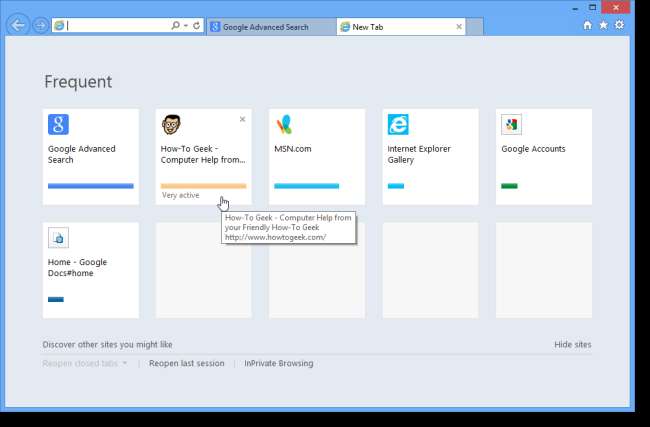The image size is (650, 427).
Task: Open the Home page icon
Action: [587, 25]
